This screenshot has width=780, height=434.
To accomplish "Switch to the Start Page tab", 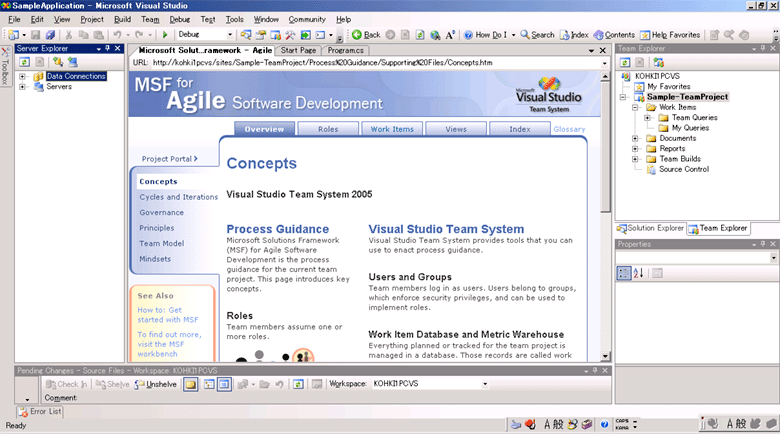I will click(x=298, y=50).
